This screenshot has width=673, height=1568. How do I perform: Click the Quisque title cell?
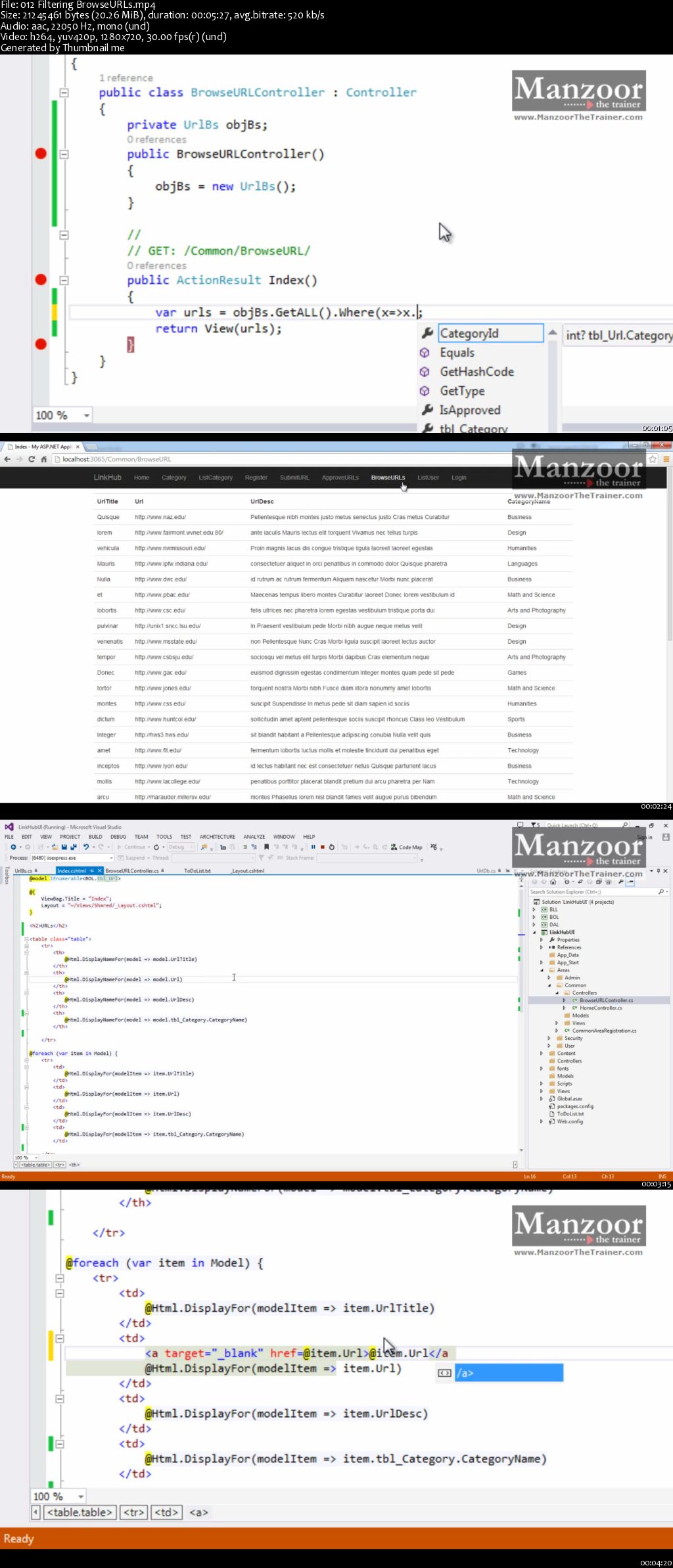108,517
